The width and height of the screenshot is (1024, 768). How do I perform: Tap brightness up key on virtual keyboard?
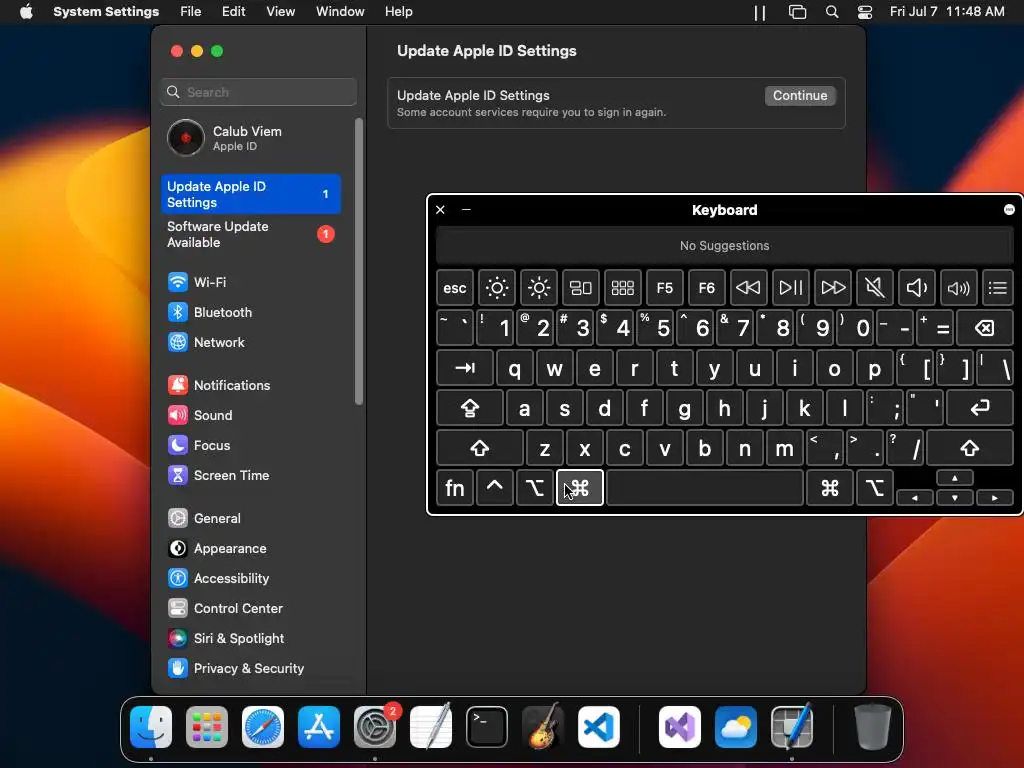pyautogui.click(x=539, y=287)
